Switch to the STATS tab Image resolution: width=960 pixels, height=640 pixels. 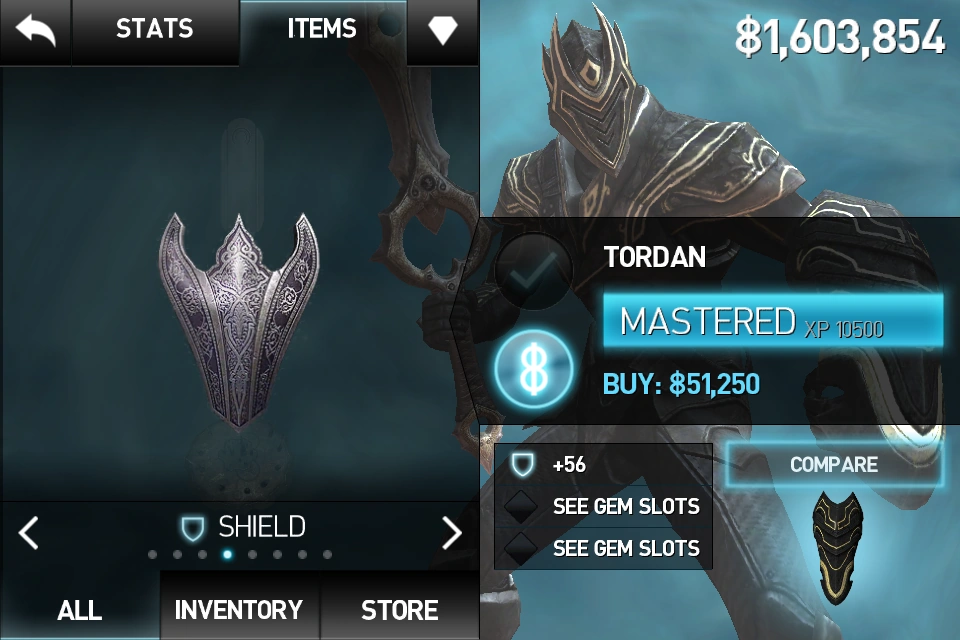point(155,29)
